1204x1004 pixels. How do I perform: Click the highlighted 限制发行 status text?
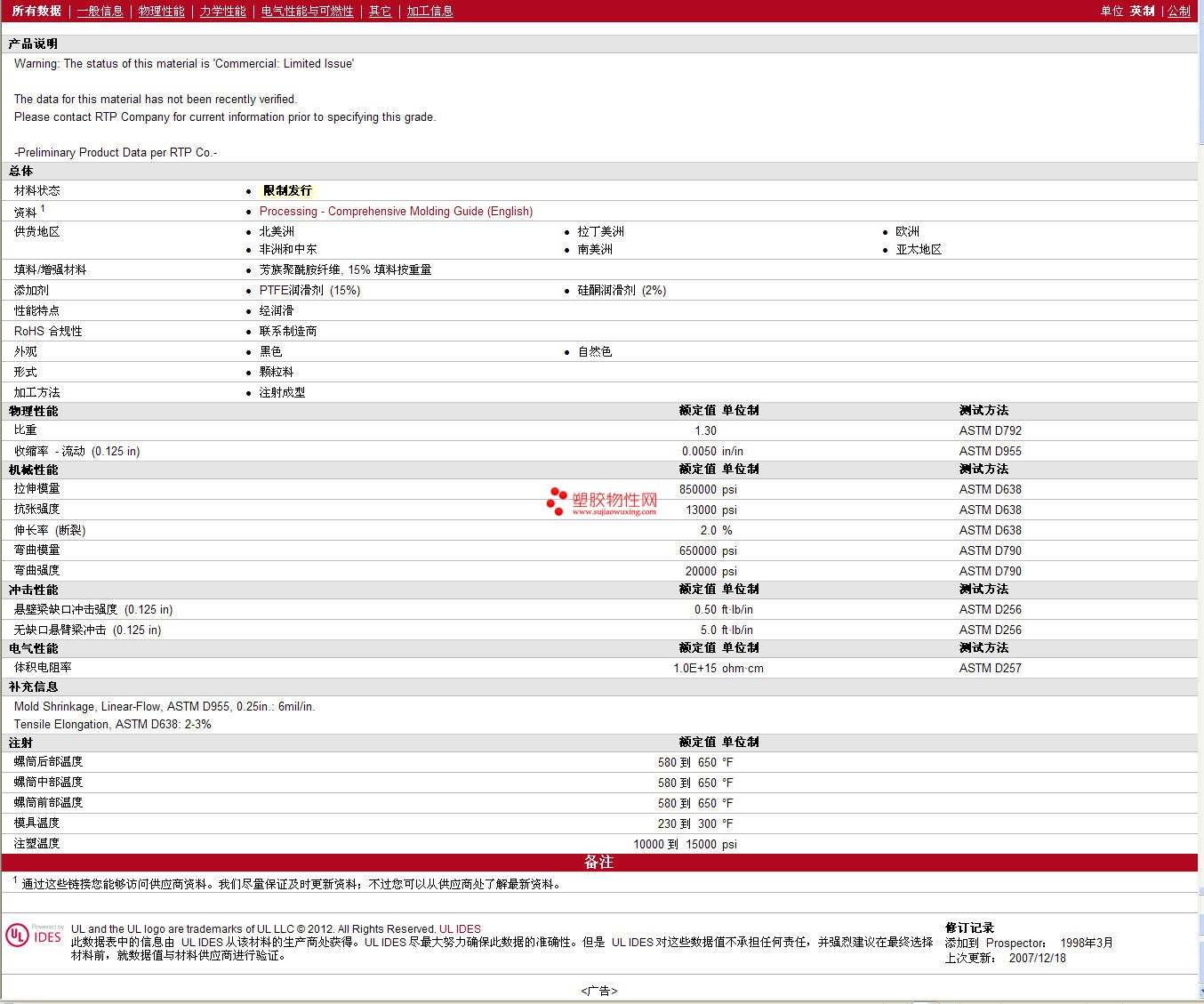287,190
